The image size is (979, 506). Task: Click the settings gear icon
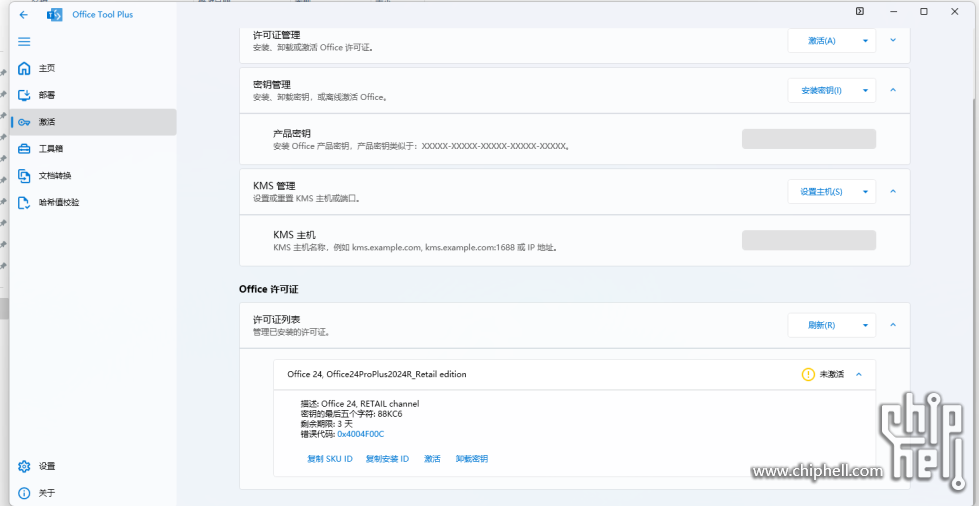tap(24, 466)
